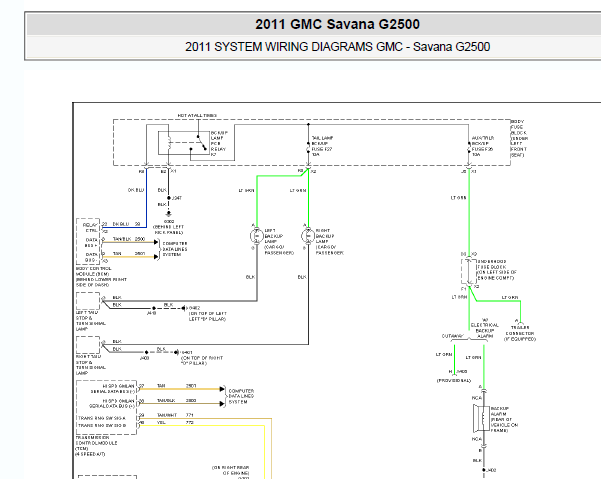Click the right backup lamp bulb symbol
Image resolution: width=601 pixels, height=479 pixels.
click(x=308, y=236)
